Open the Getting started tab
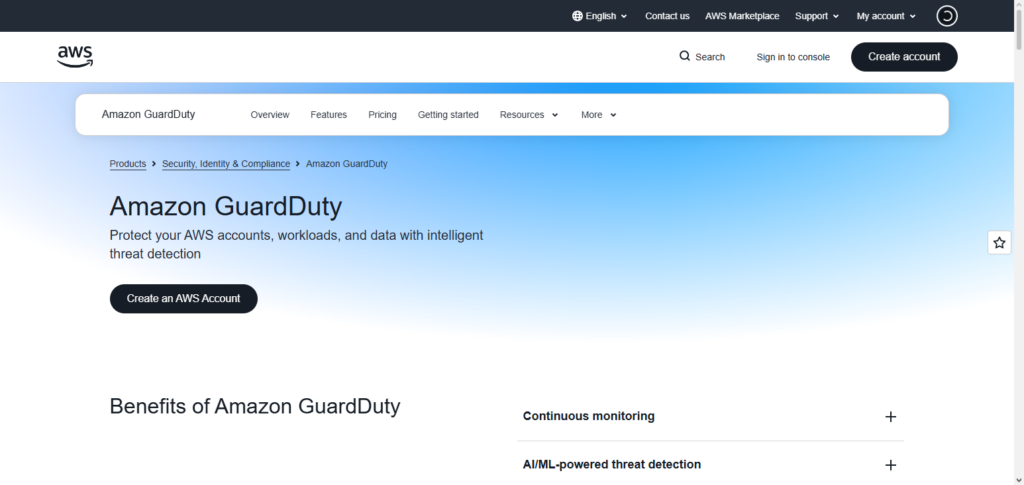 click(448, 115)
